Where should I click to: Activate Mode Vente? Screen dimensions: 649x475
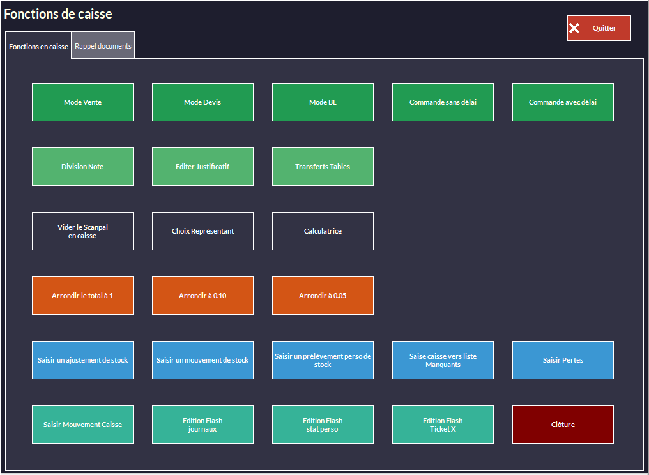[82, 103]
